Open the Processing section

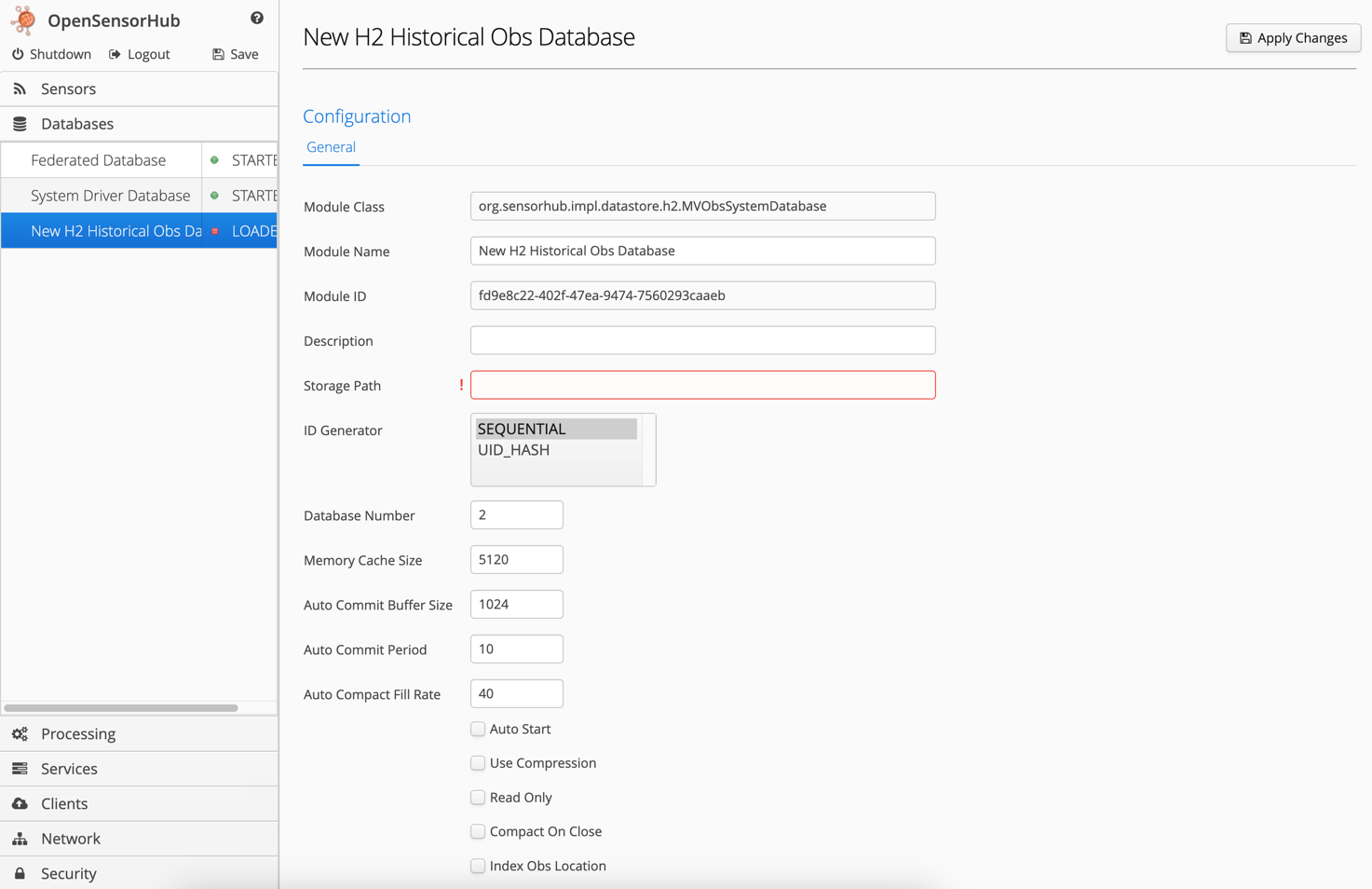(x=78, y=733)
